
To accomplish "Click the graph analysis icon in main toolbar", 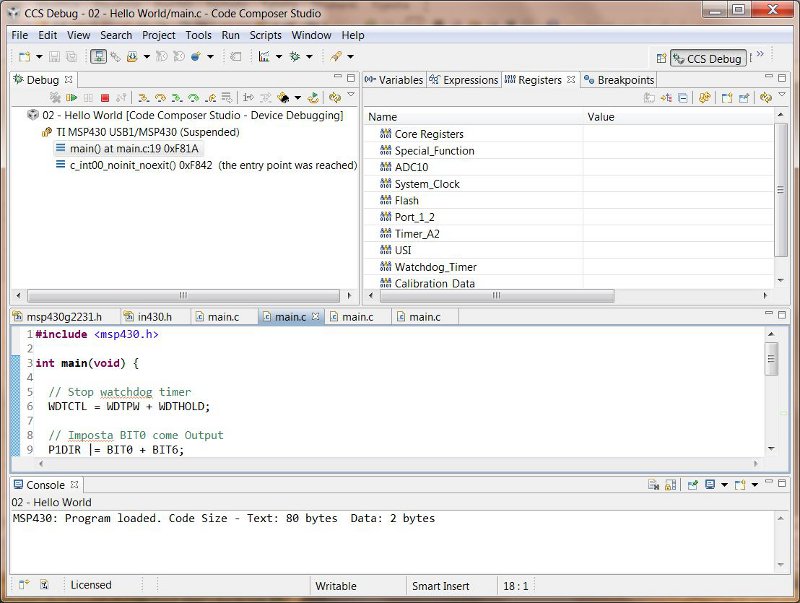I will tap(264, 57).
